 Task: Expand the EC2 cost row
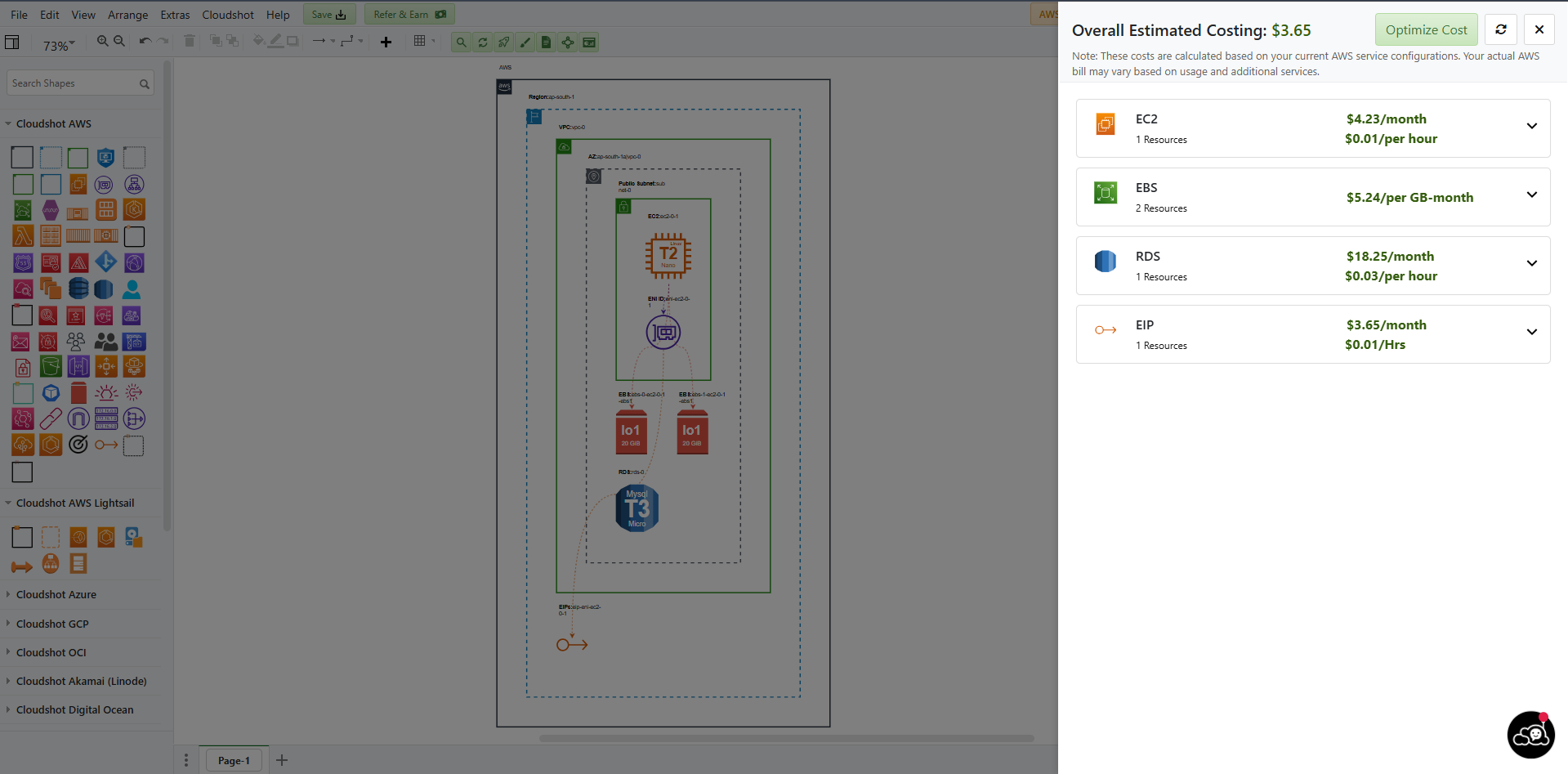tap(1532, 126)
